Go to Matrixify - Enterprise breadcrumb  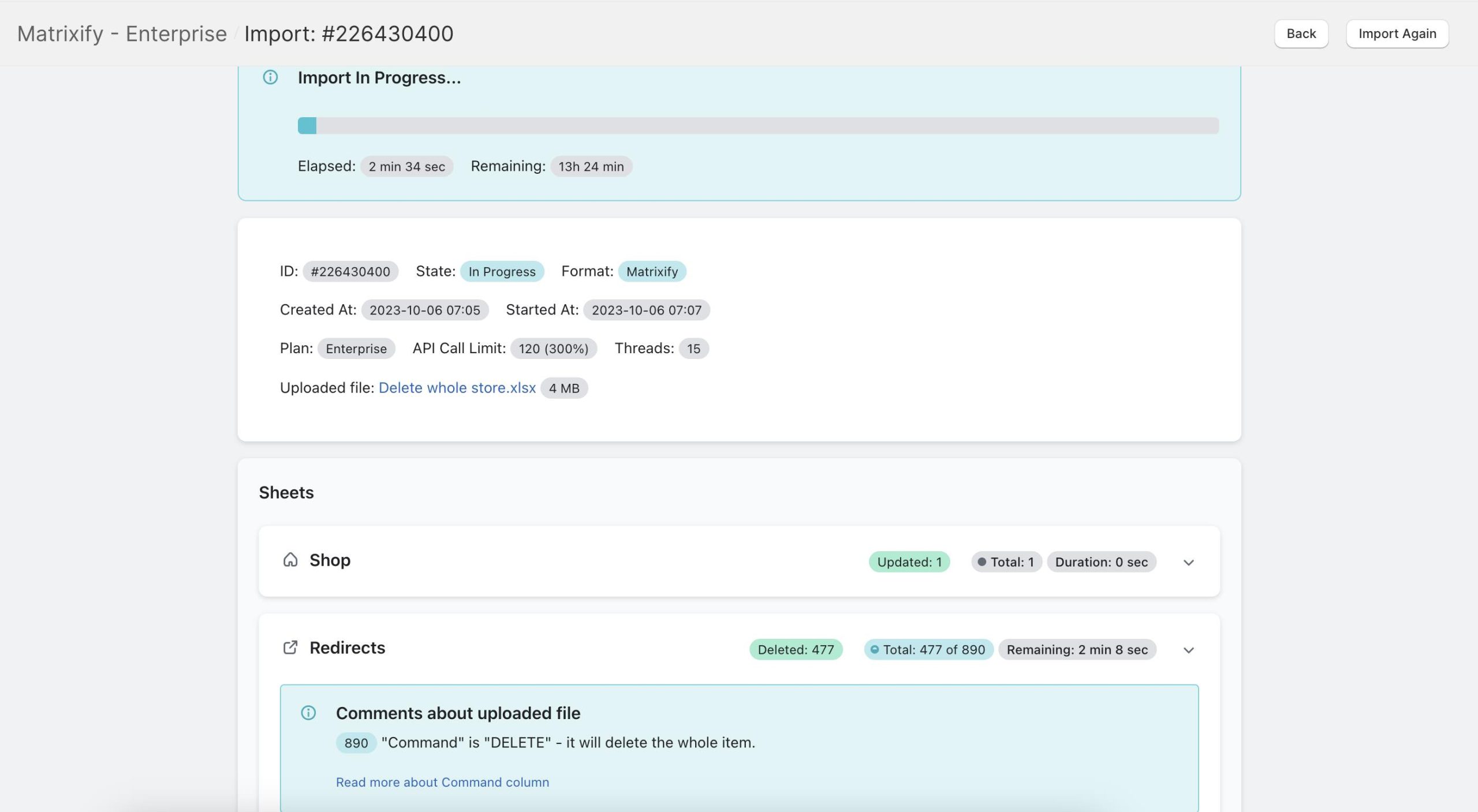coord(122,33)
